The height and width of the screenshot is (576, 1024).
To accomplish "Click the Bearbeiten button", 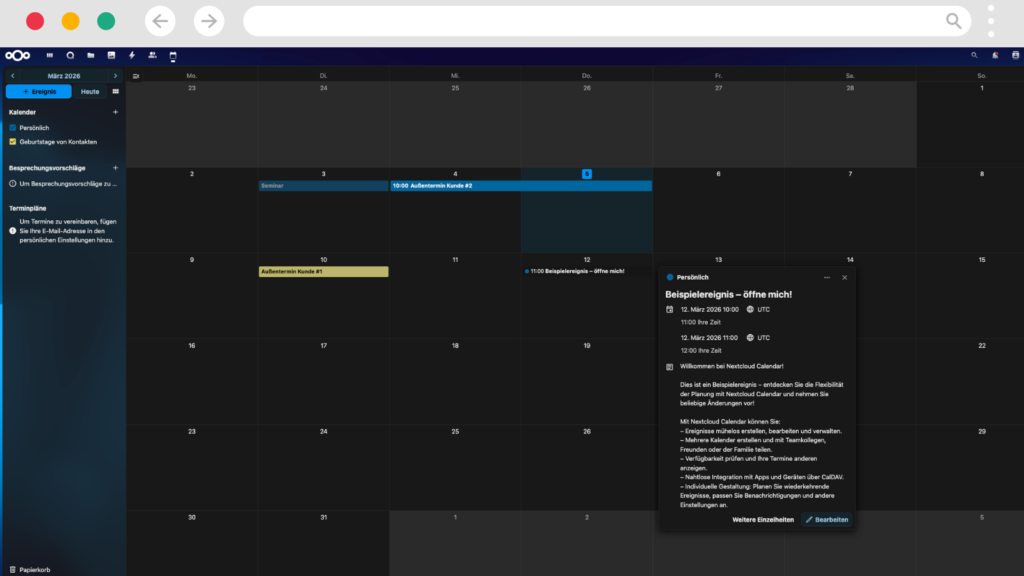I will pyautogui.click(x=827, y=520).
